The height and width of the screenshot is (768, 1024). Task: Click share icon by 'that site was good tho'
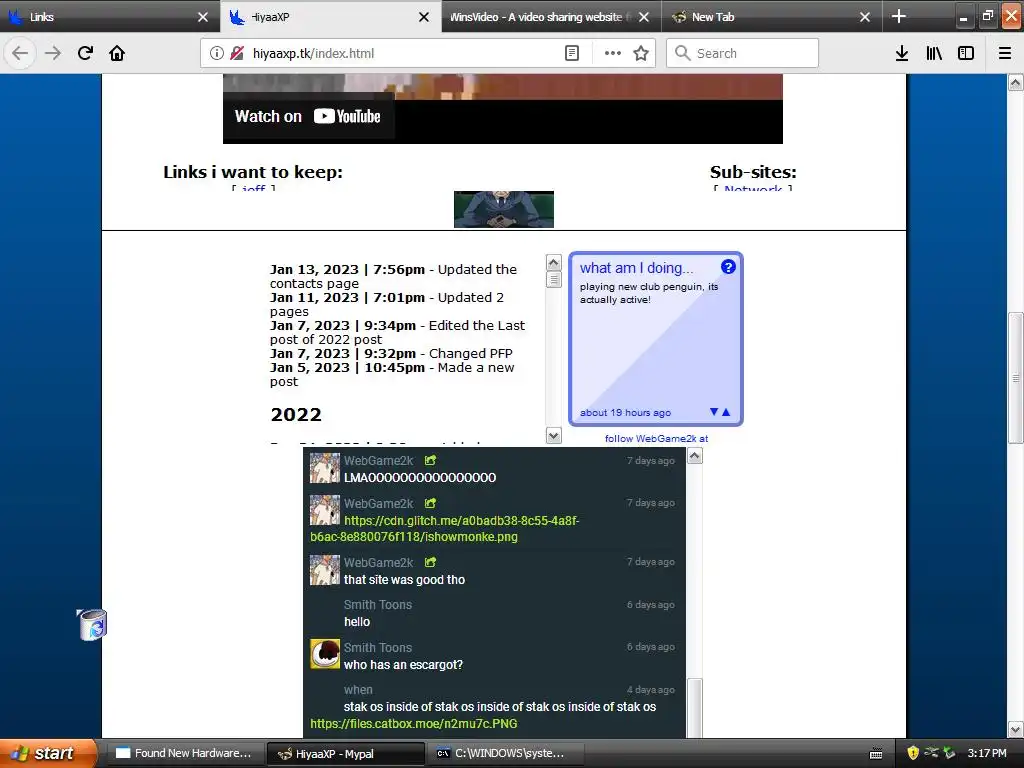(430, 562)
